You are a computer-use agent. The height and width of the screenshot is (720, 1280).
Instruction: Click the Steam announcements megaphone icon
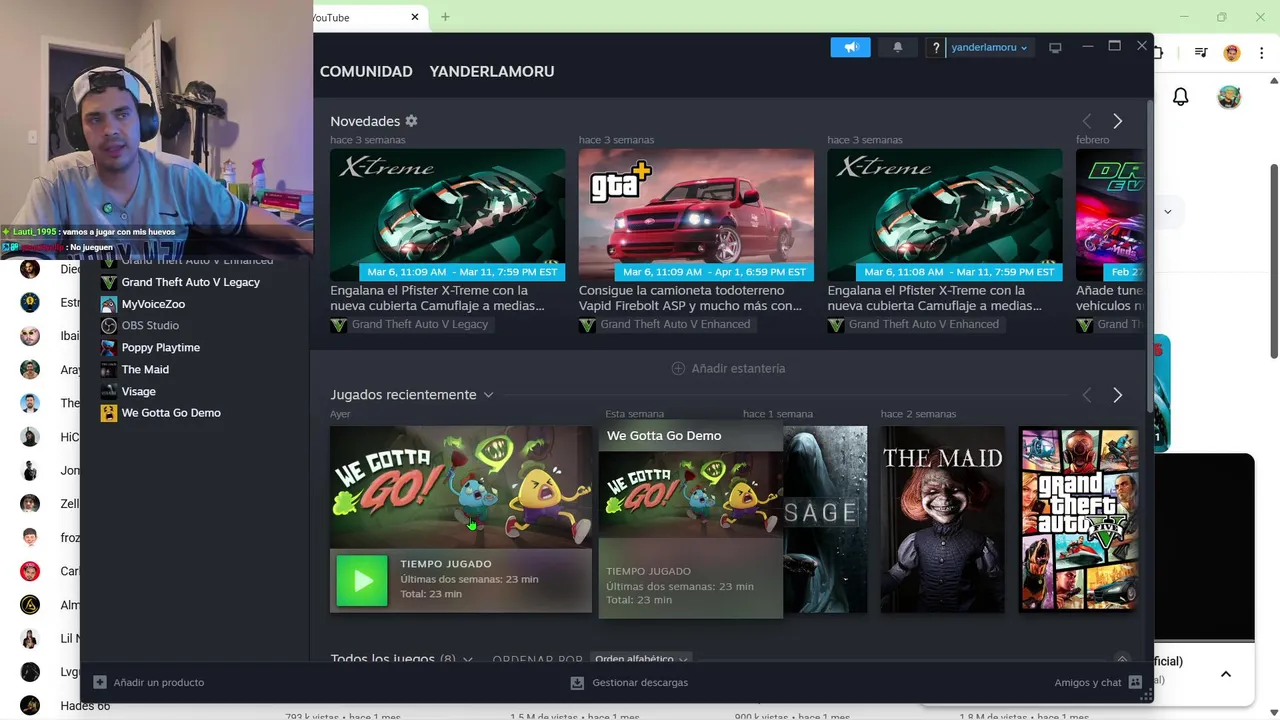851,47
